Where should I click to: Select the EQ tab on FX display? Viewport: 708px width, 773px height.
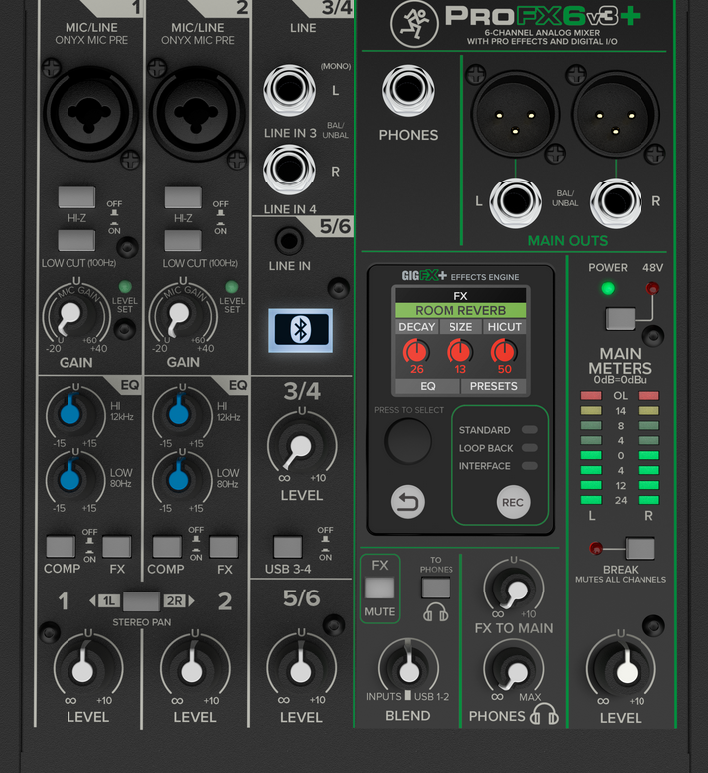click(x=427, y=386)
